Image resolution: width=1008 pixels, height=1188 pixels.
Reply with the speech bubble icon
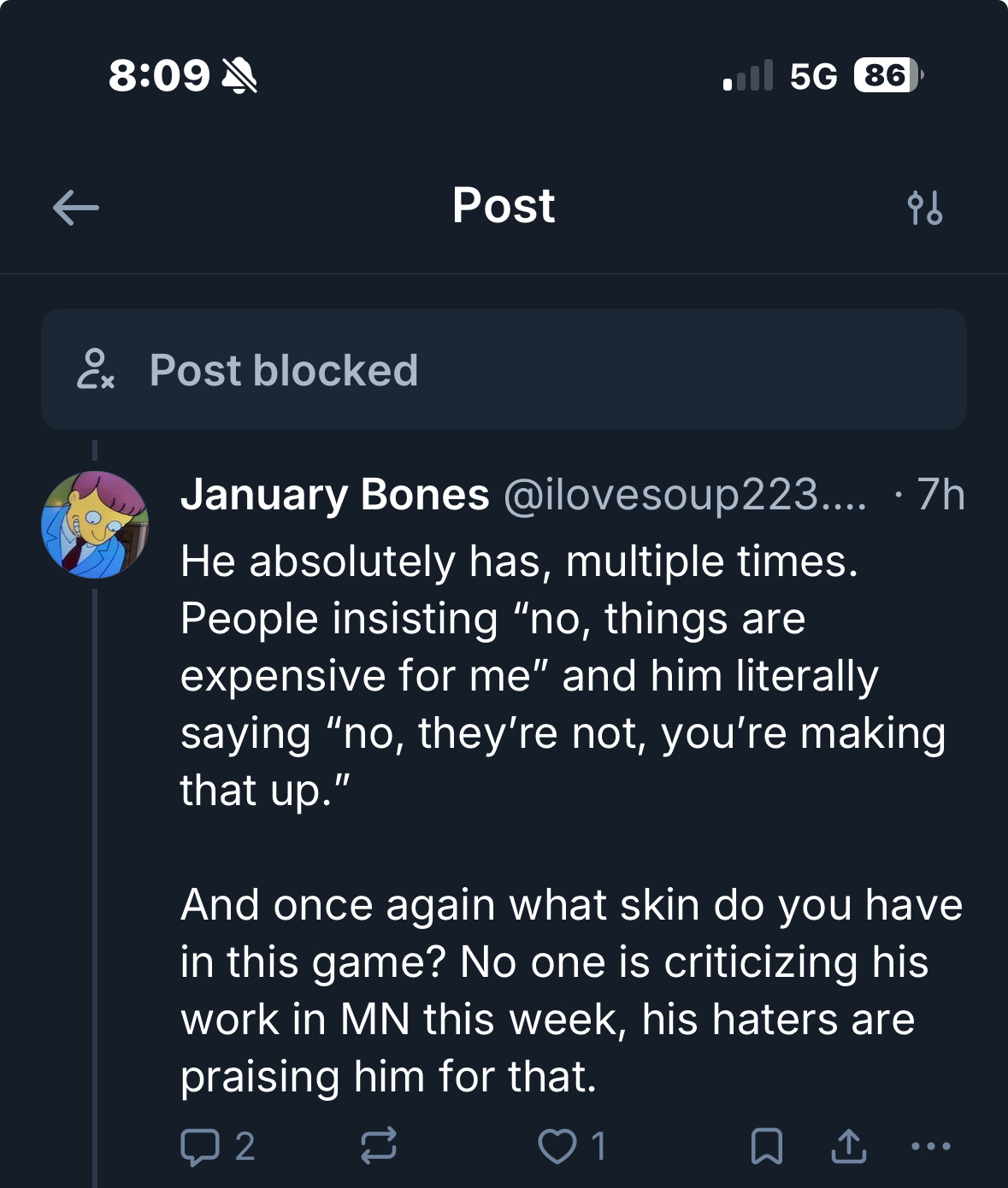pos(200,1146)
